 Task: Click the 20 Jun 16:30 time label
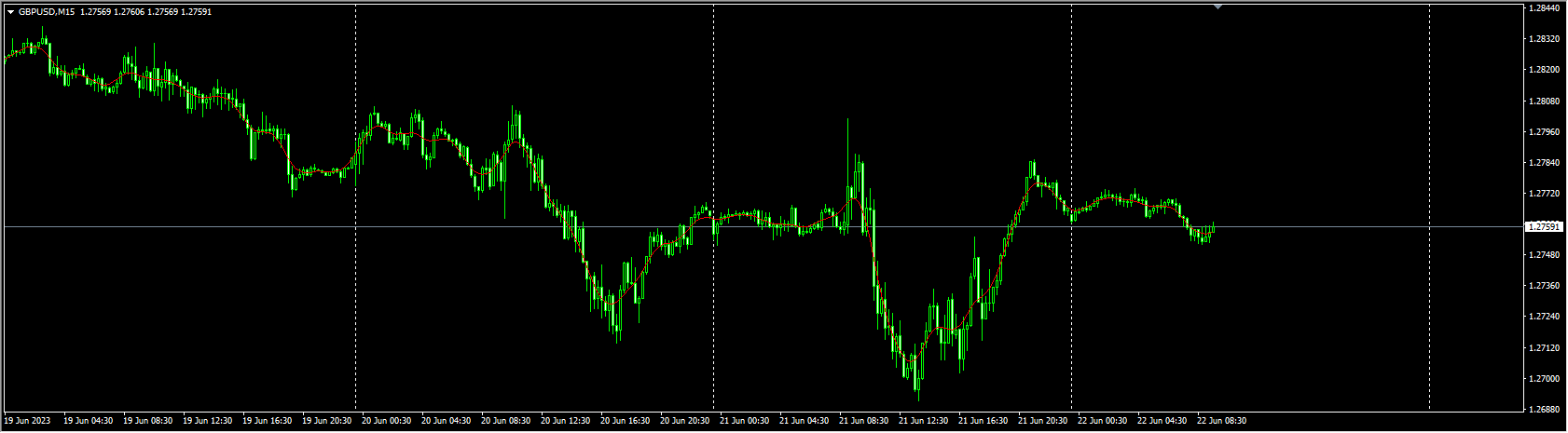625,421
